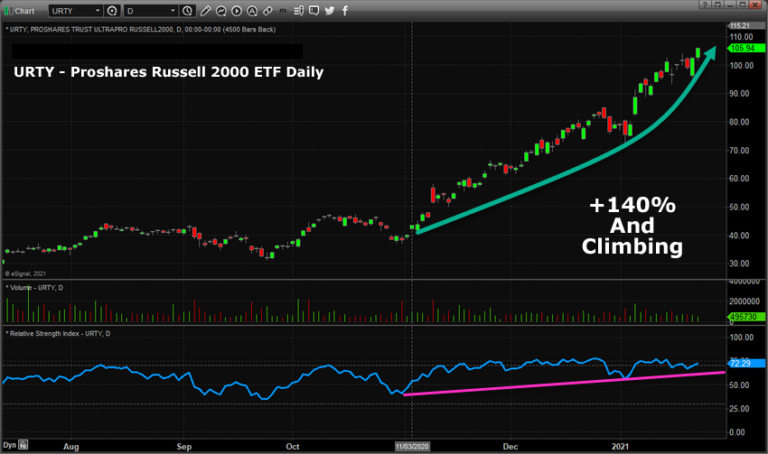Open the data list info icon
This screenshot has height=454, width=768.
click(x=299, y=11)
